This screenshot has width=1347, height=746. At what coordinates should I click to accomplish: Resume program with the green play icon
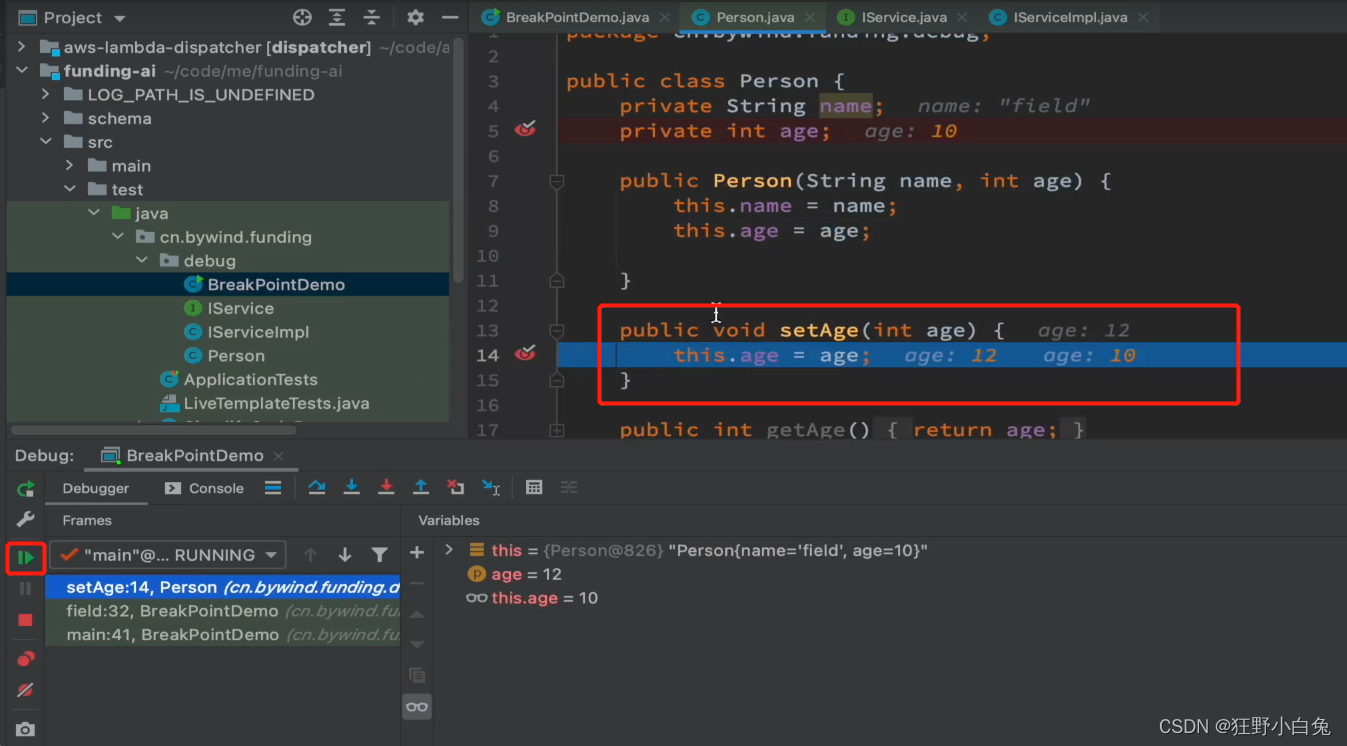[x=26, y=557]
